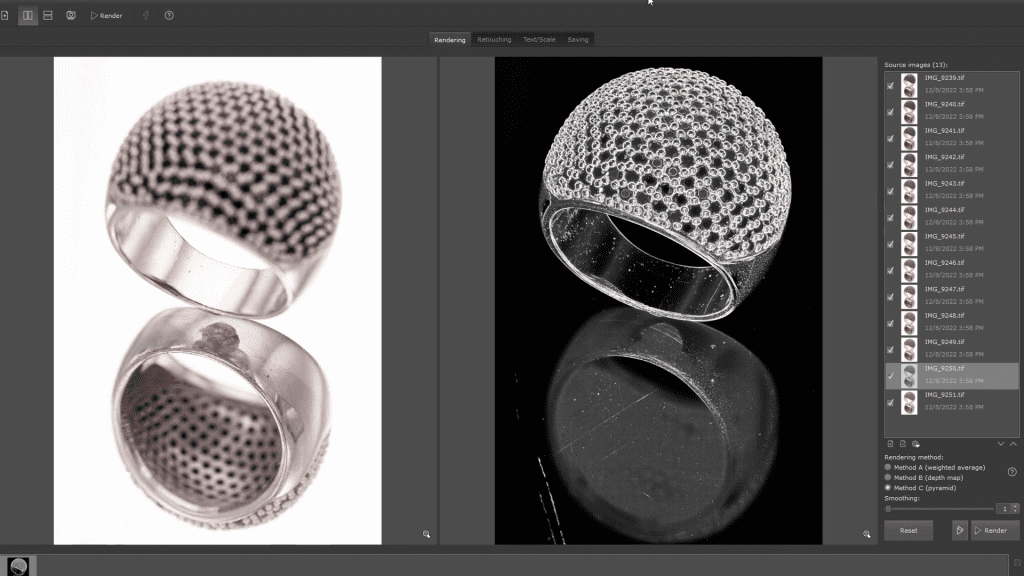1024x576 pixels.
Task: Uncheck IMG_9240.tif source image checkbox
Action: [890, 112]
